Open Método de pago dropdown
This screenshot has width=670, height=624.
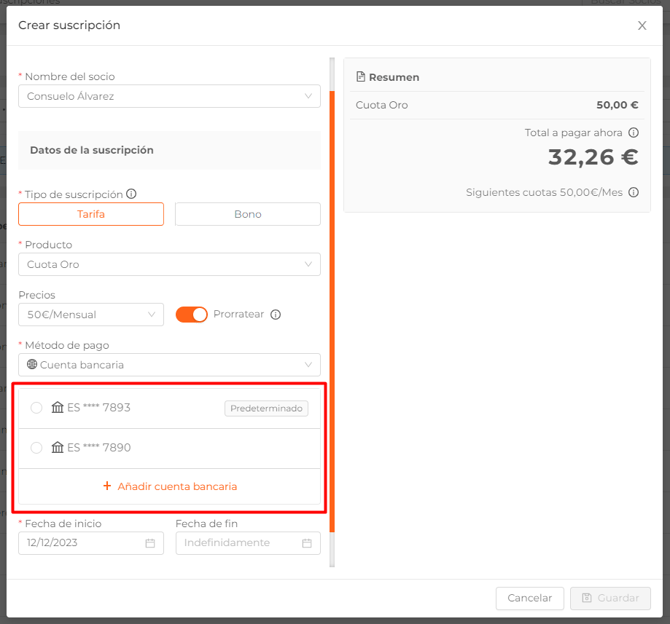click(x=169, y=365)
